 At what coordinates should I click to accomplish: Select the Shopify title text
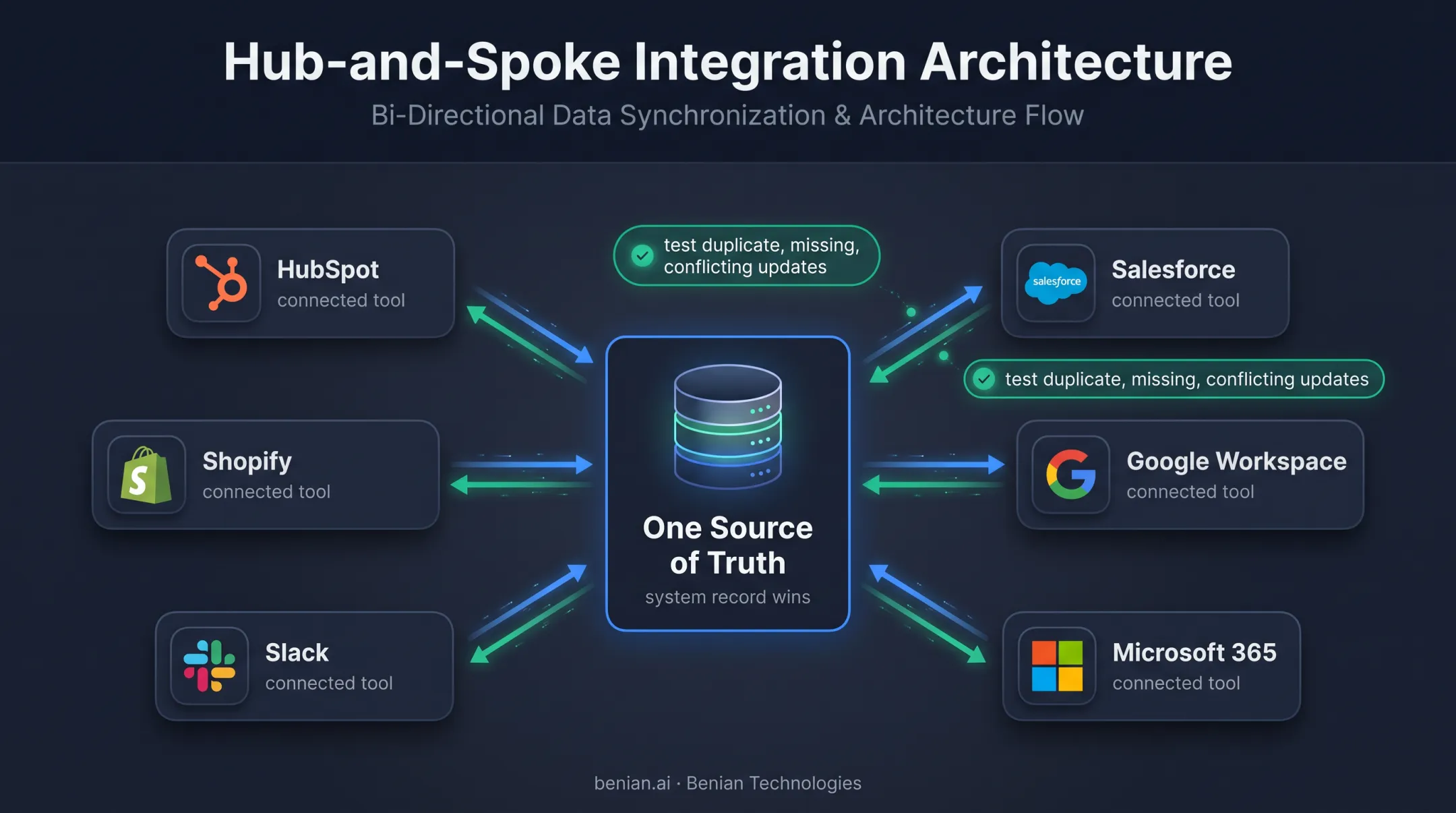click(x=247, y=461)
